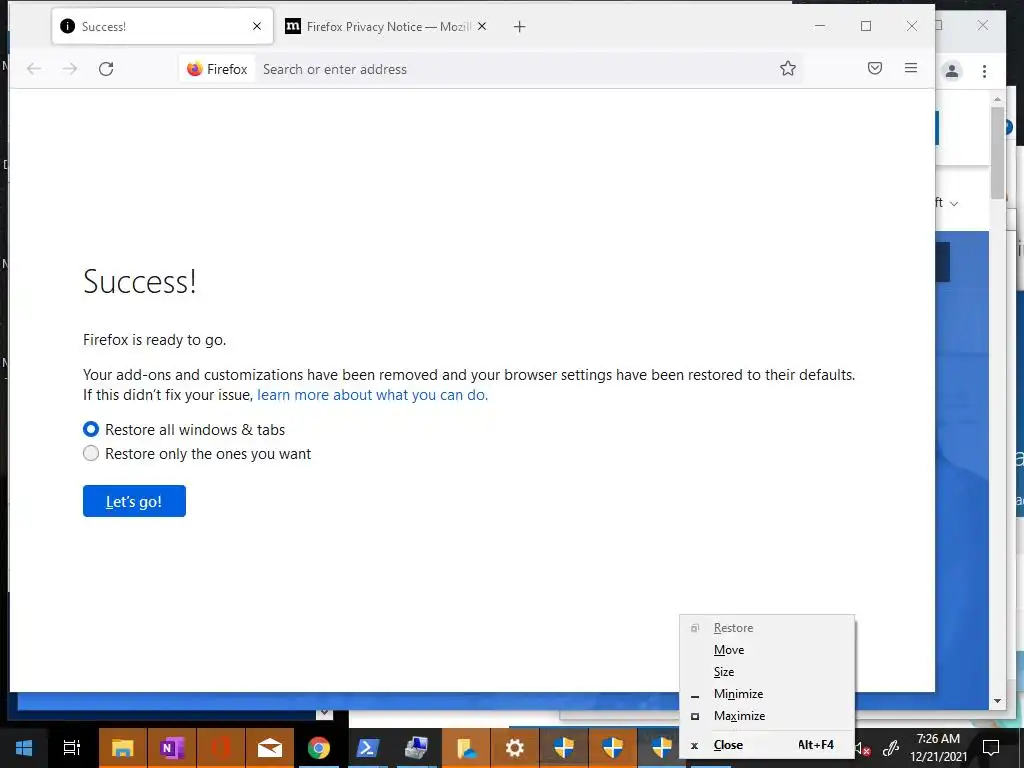The image size is (1024, 768).
Task: Open Google Chrome from the taskbar
Action: pyautogui.click(x=319, y=748)
